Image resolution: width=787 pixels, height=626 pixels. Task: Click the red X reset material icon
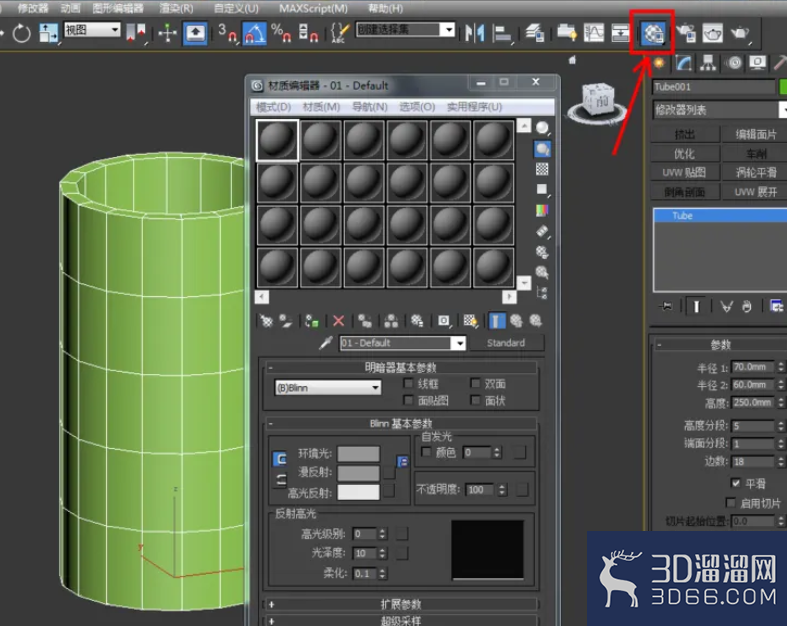(339, 321)
